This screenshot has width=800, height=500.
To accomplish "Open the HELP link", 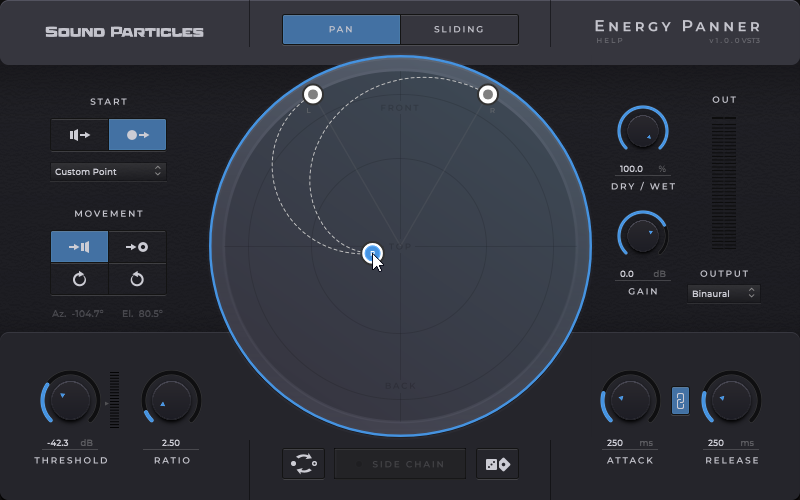I will tap(610, 40).
